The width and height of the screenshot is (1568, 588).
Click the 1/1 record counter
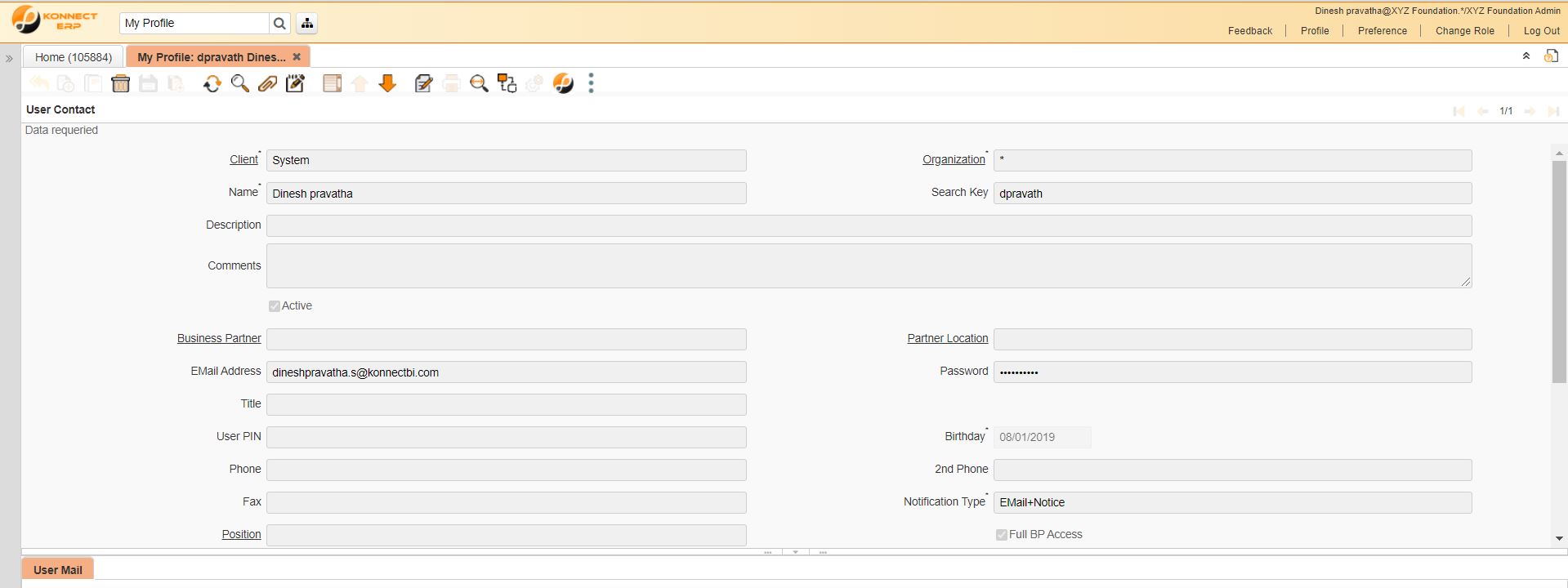tap(1506, 111)
